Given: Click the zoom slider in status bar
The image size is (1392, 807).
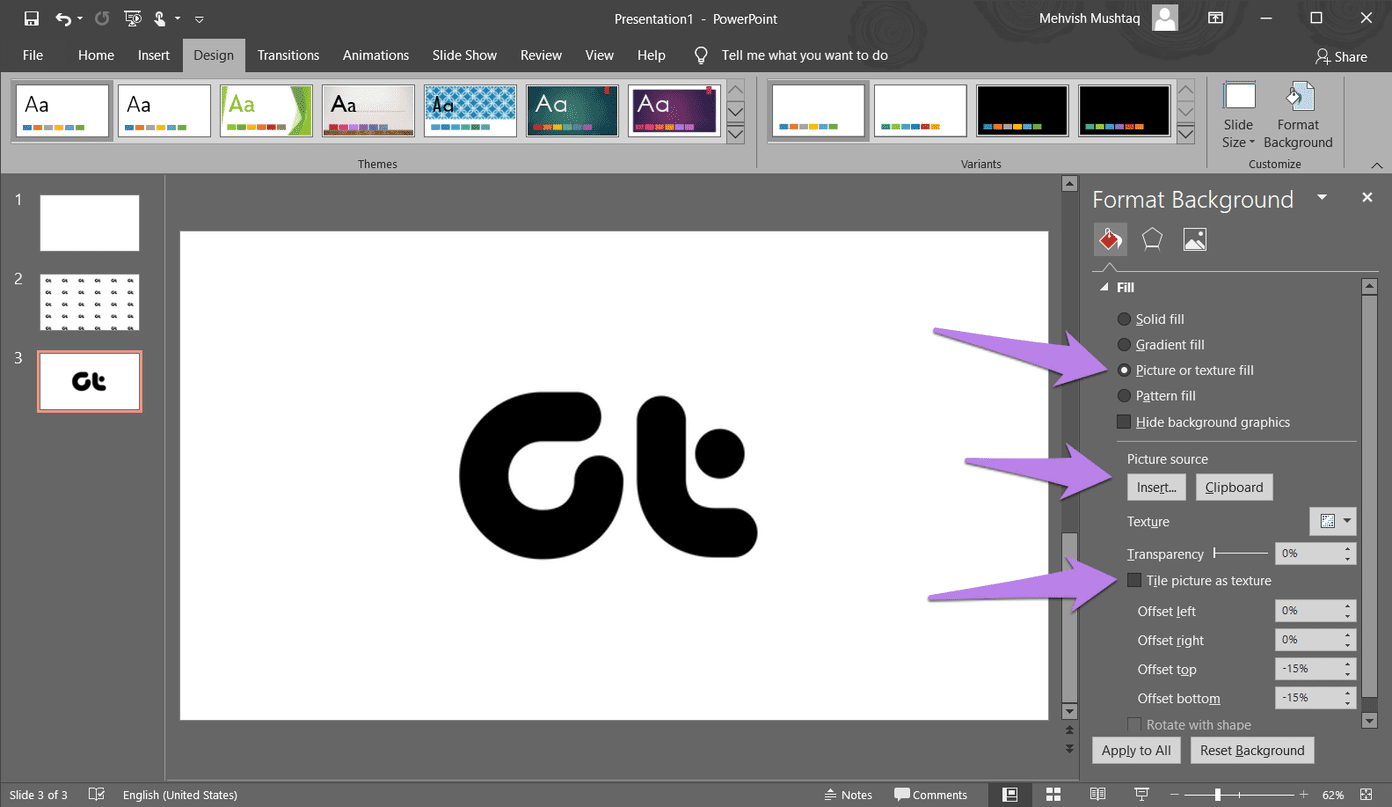Looking at the screenshot, I should pyautogui.click(x=1240, y=795).
